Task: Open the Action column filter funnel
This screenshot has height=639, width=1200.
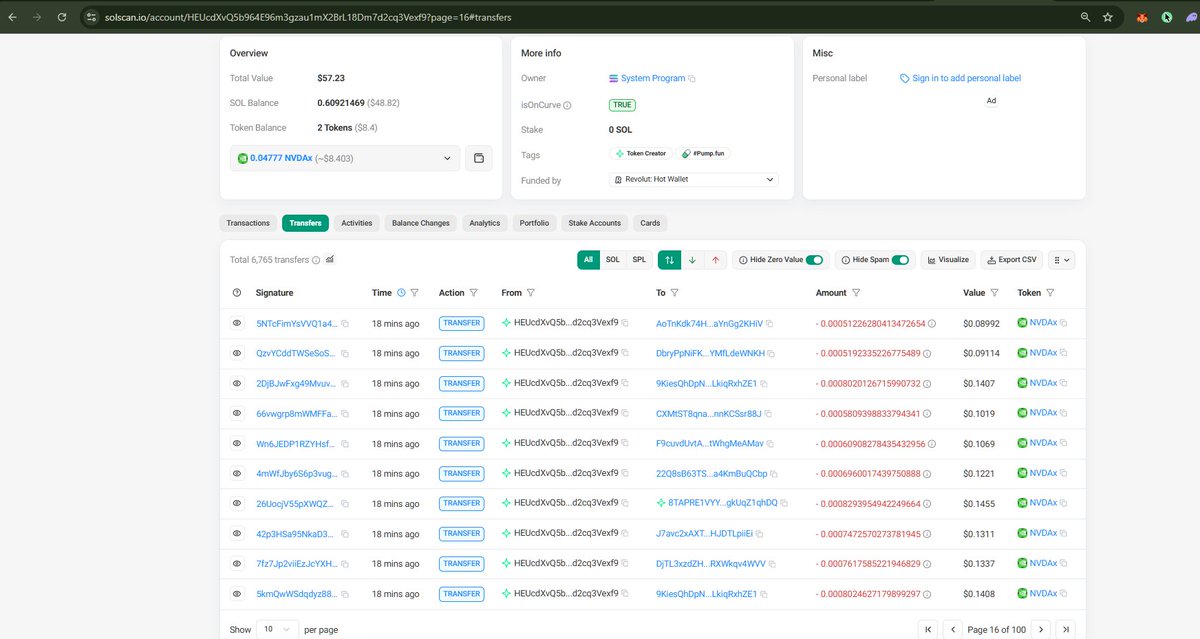Action: tap(474, 293)
